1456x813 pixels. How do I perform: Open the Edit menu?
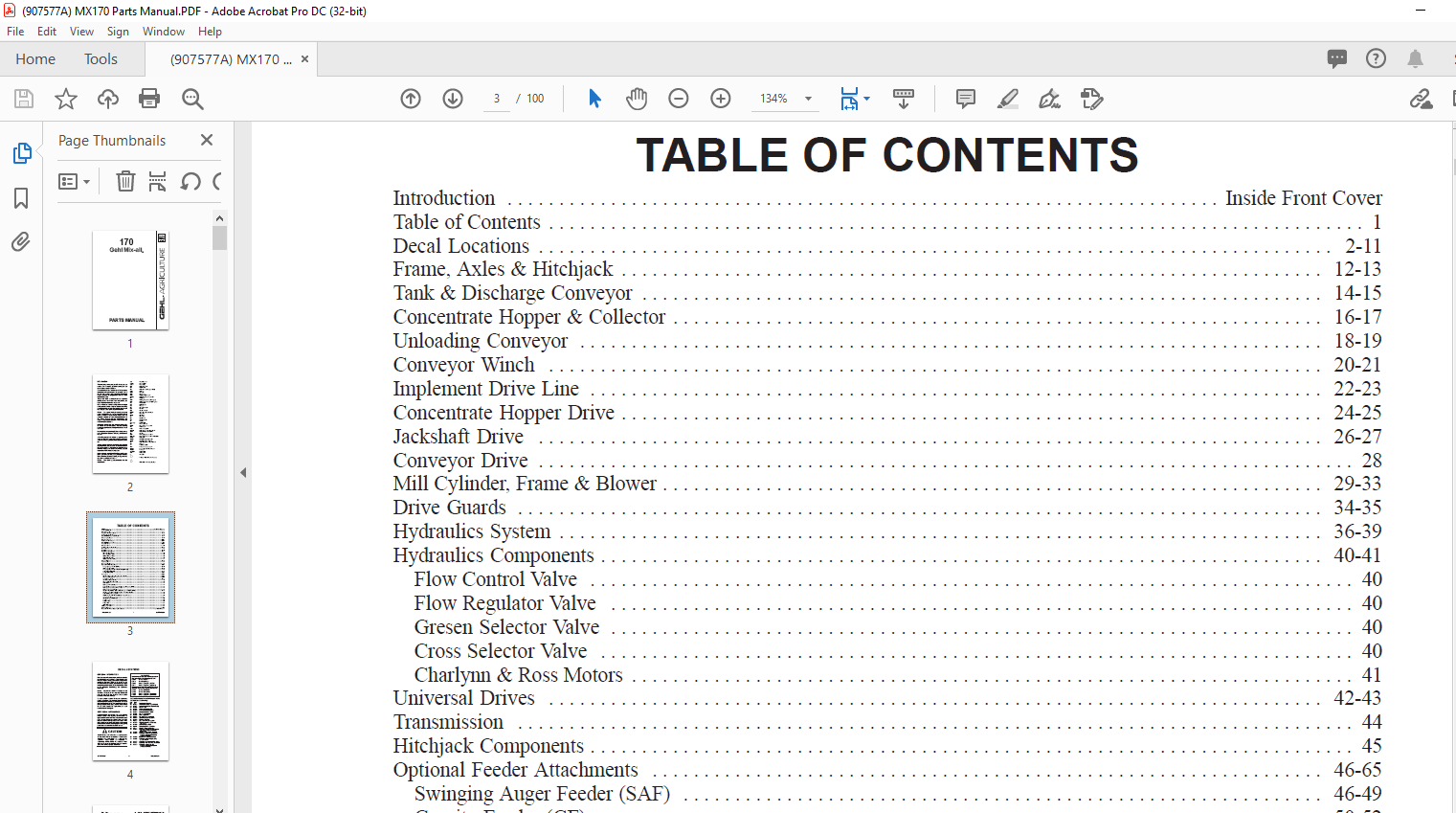click(47, 32)
